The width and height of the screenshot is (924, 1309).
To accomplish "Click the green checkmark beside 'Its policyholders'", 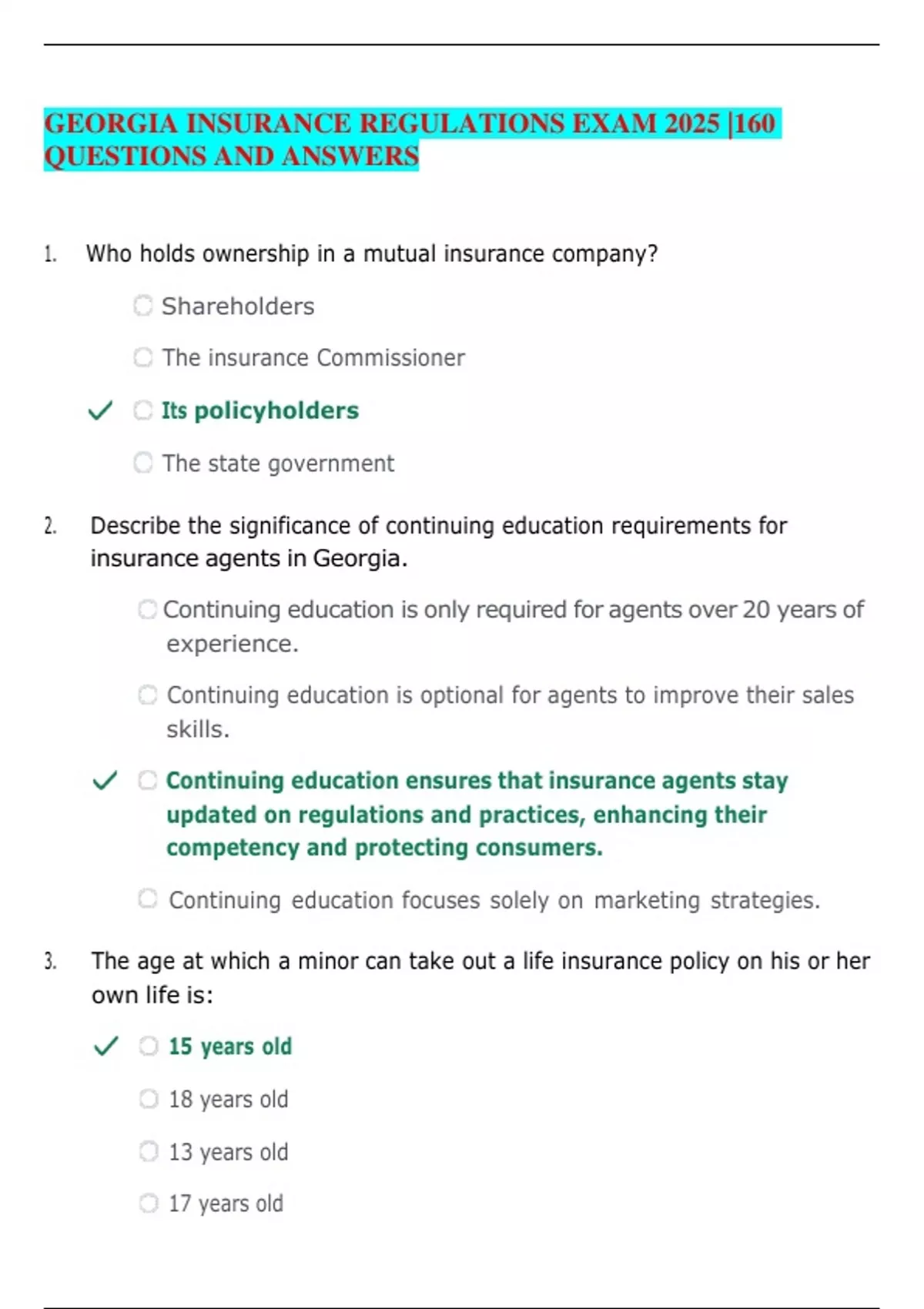I will [x=100, y=410].
